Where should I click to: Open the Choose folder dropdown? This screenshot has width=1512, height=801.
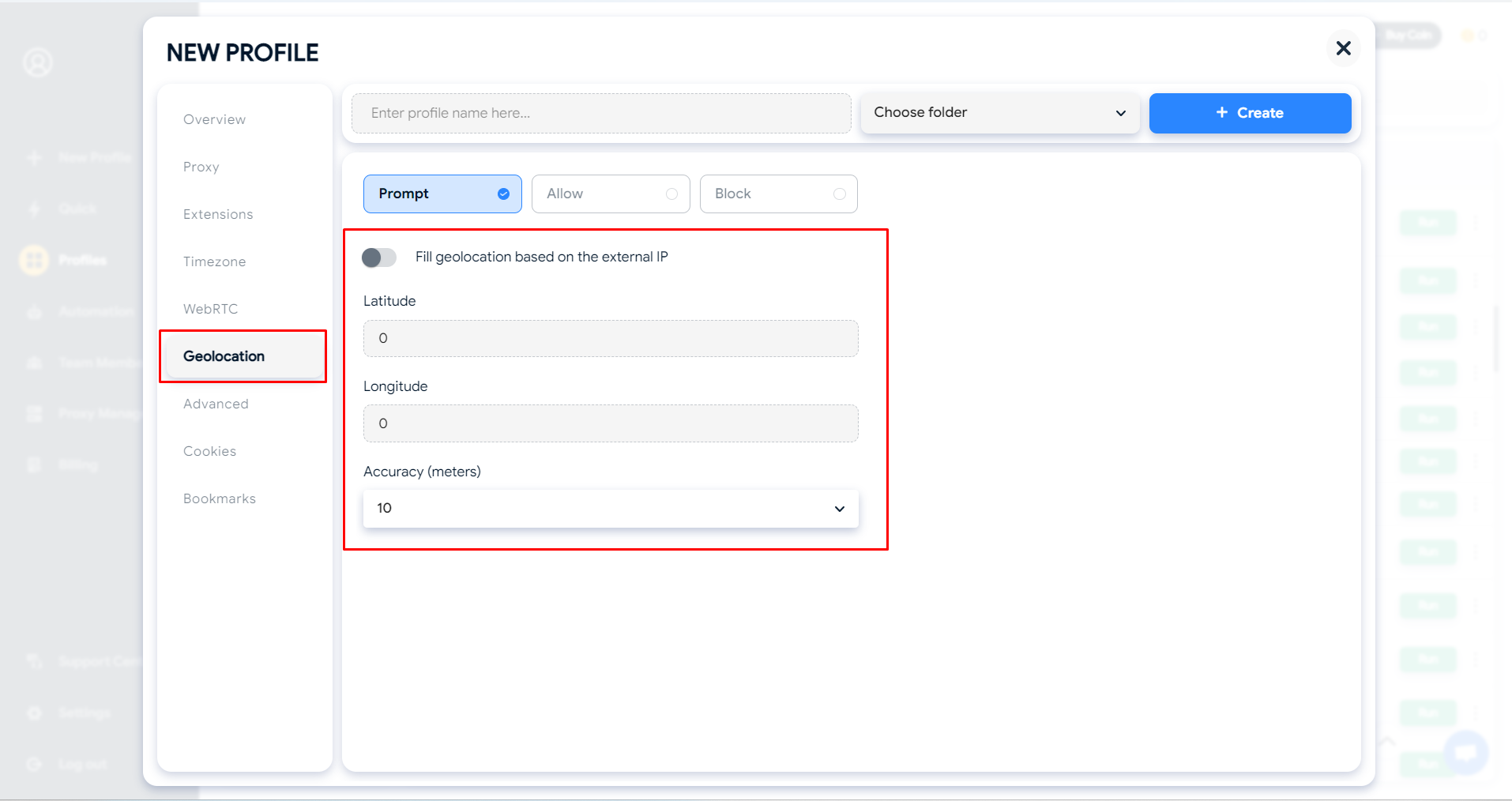click(x=999, y=113)
